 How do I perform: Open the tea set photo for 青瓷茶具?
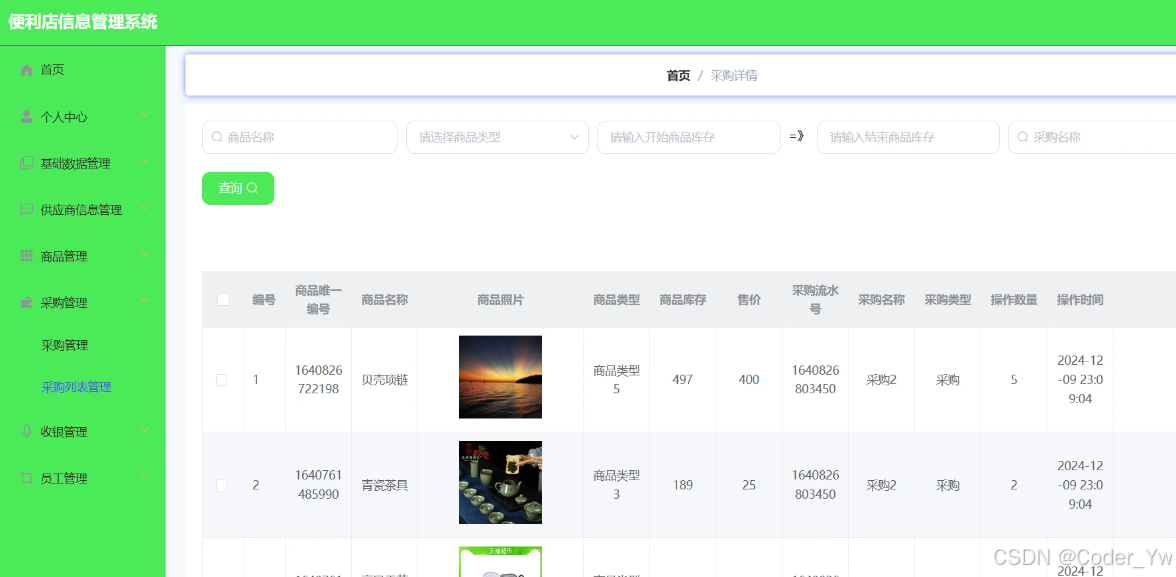[500, 482]
